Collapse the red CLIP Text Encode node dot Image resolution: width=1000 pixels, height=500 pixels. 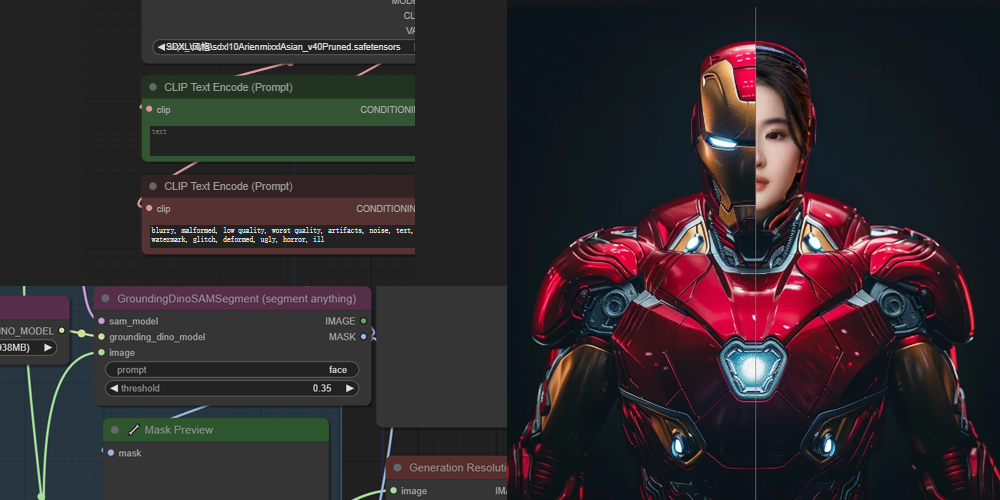pyautogui.click(x=152, y=186)
